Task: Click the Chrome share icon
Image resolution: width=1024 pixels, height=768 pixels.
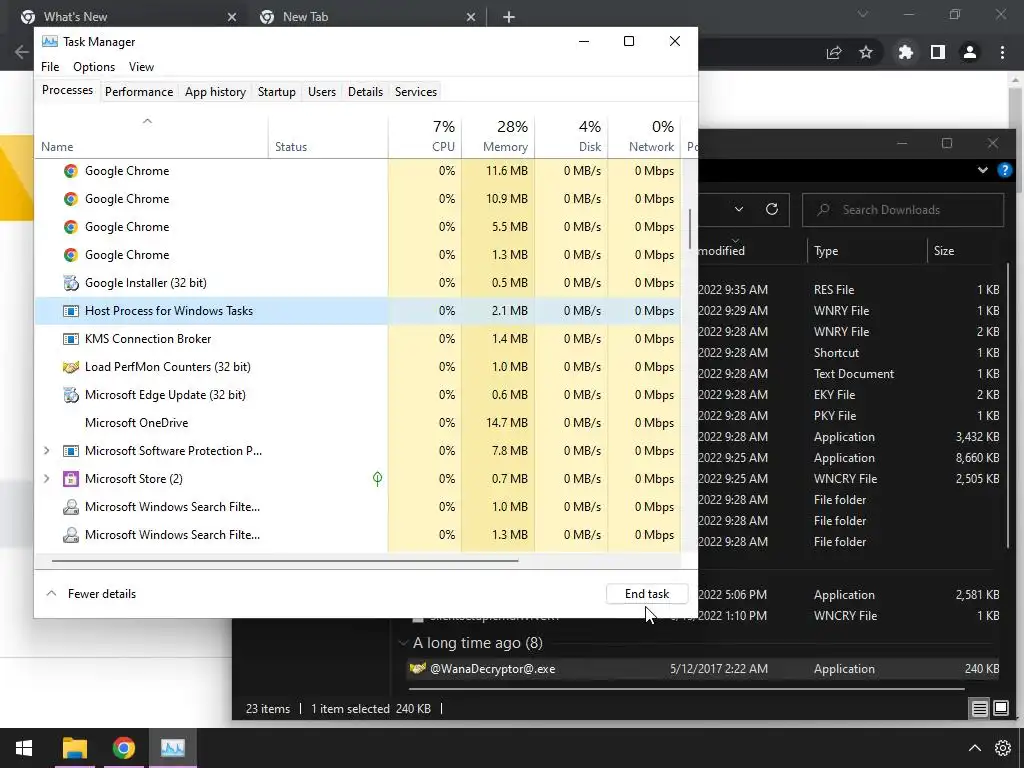Action: tap(834, 52)
